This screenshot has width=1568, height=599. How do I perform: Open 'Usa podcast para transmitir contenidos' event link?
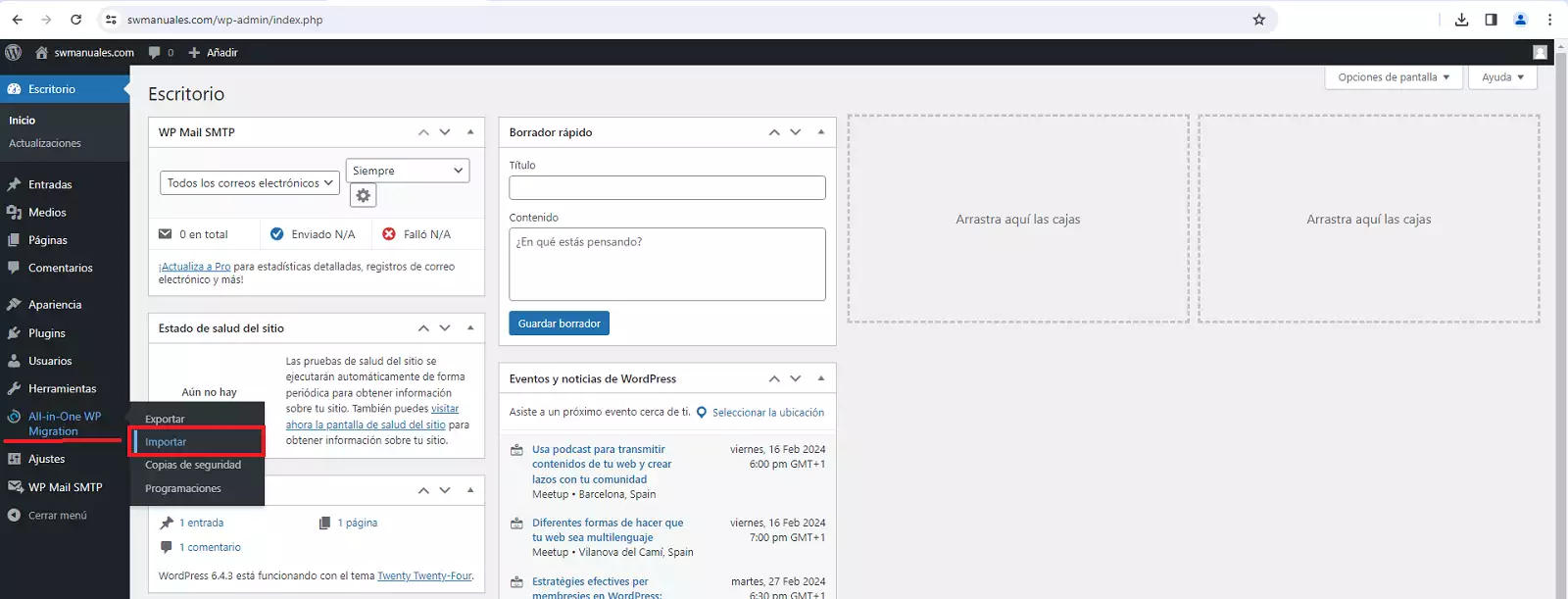coord(602,465)
